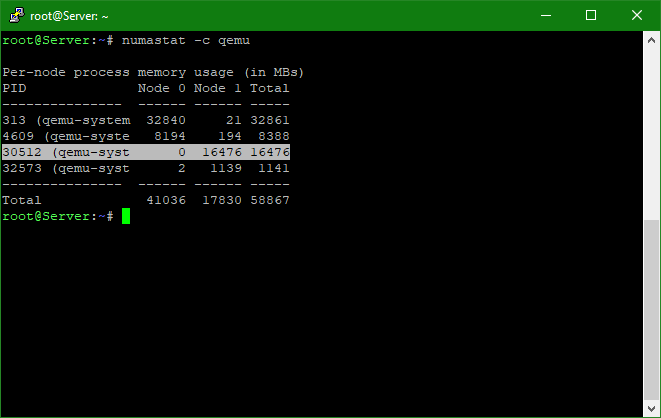Image resolution: width=661 pixels, height=418 pixels.
Task: Click the bottom 'root@Server:~#' prompt
Action: 58,217
